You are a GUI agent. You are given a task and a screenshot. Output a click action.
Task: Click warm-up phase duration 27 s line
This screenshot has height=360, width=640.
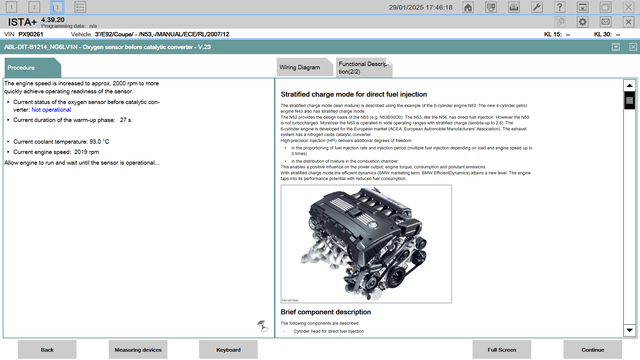click(72, 120)
